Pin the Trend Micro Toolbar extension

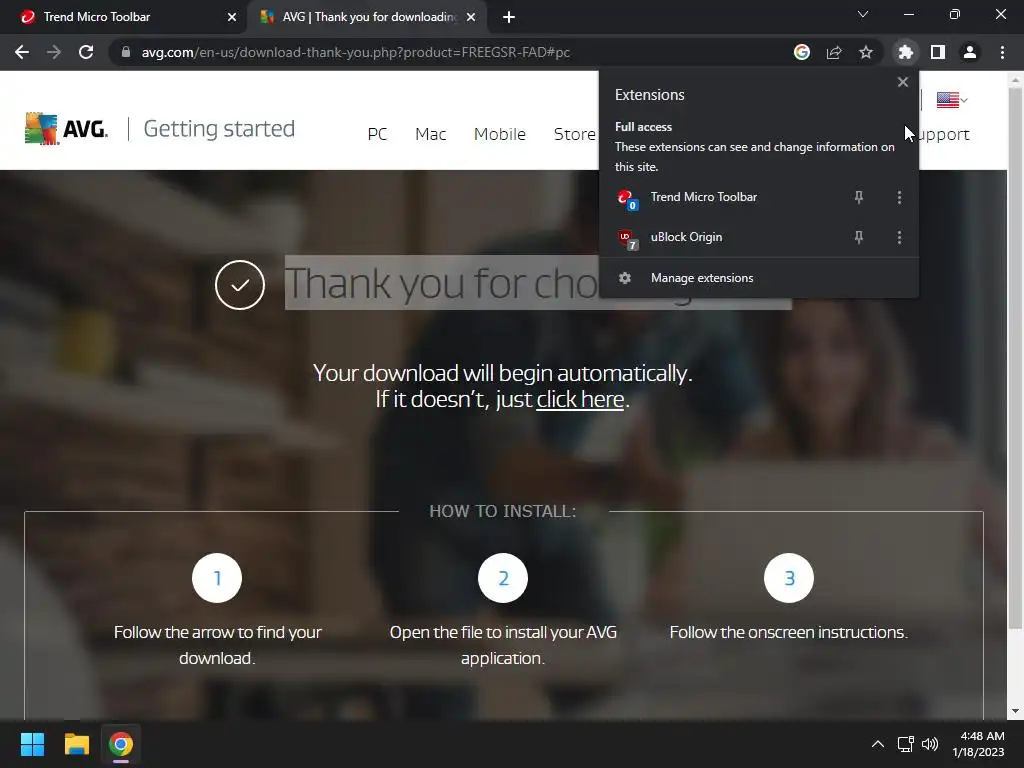click(x=859, y=197)
